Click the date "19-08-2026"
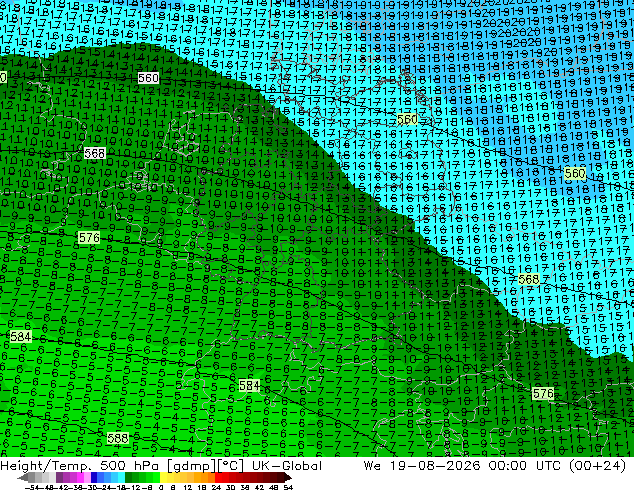This screenshot has height=490, width=634. [x=435, y=466]
